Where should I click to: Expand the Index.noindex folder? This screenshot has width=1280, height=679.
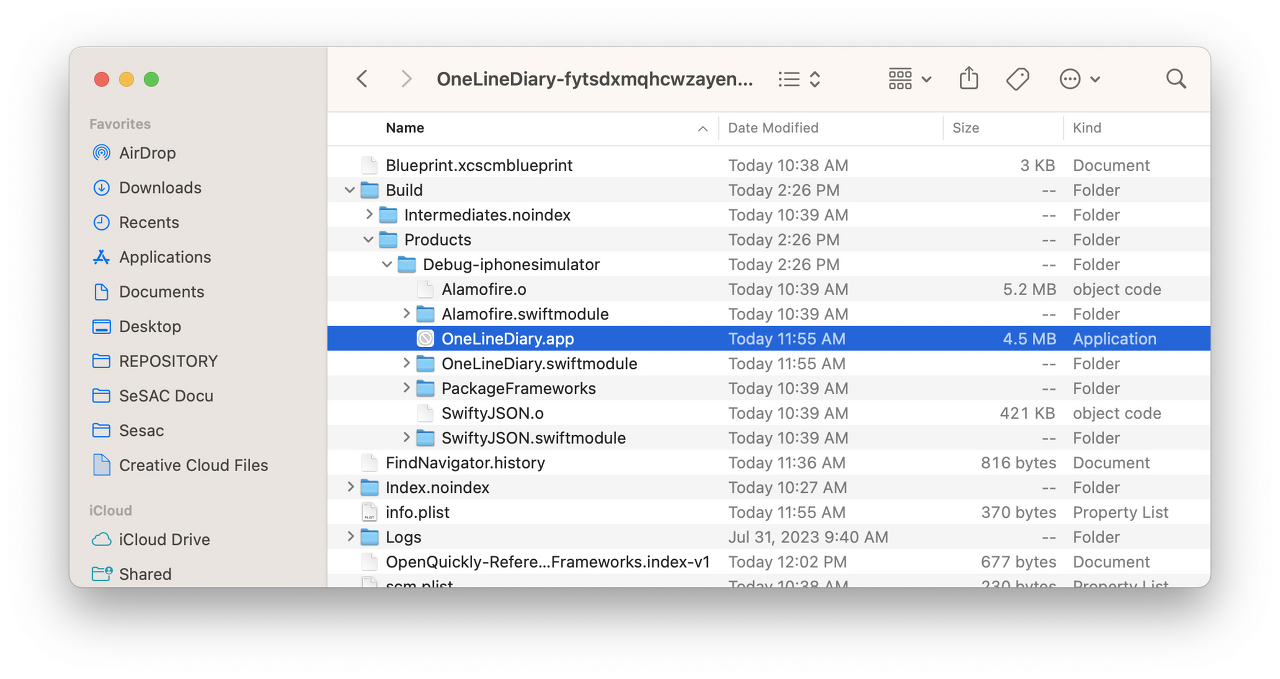(x=349, y=487)
